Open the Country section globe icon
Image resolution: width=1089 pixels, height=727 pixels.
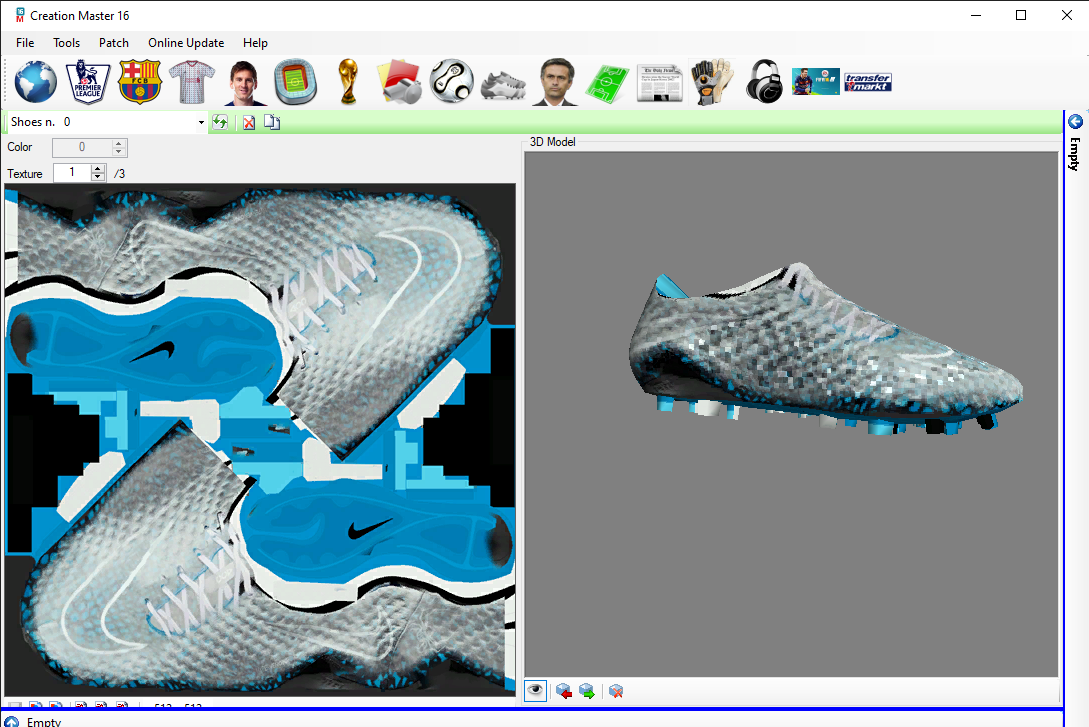[35, 82]
